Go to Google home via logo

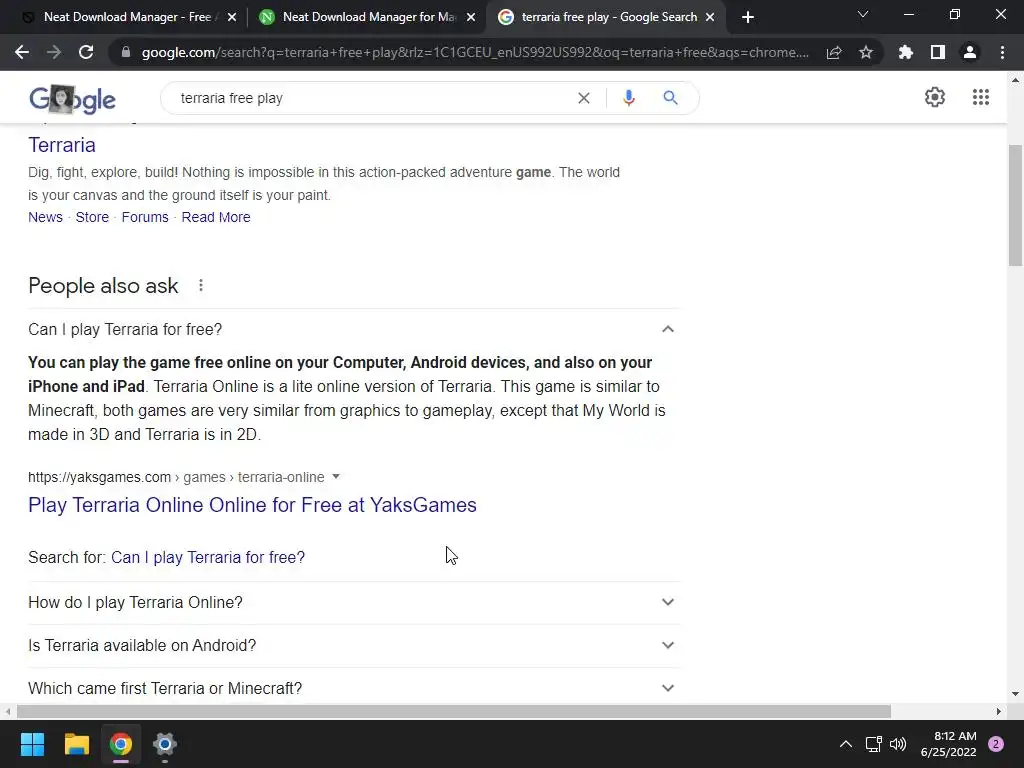[72, 99]
